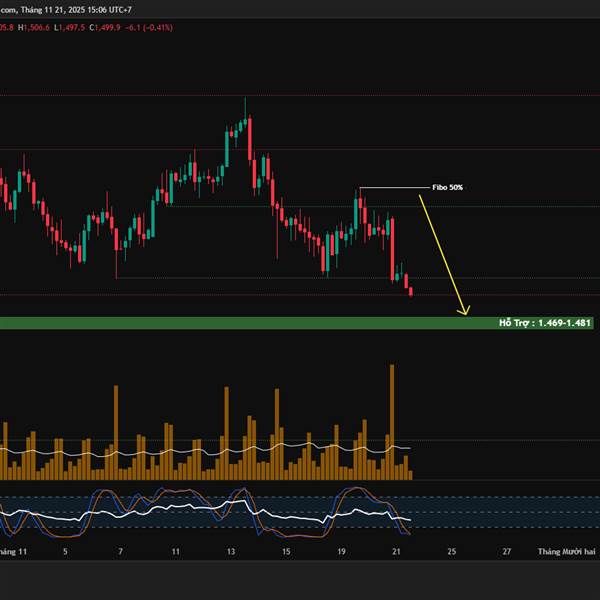Click the close price value C1,499.9
The width and height of the screenshot is (600, 600).
105,28
